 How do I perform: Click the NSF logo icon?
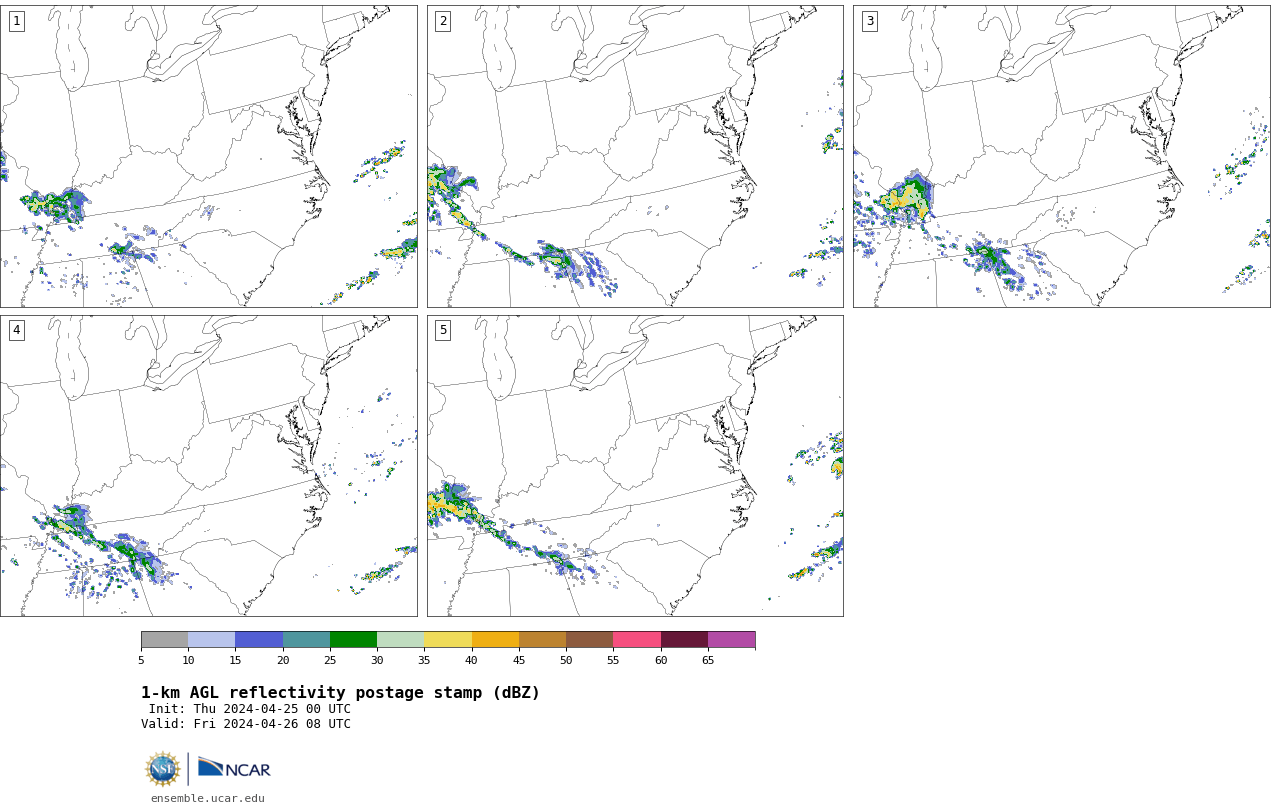pos(163,769)
